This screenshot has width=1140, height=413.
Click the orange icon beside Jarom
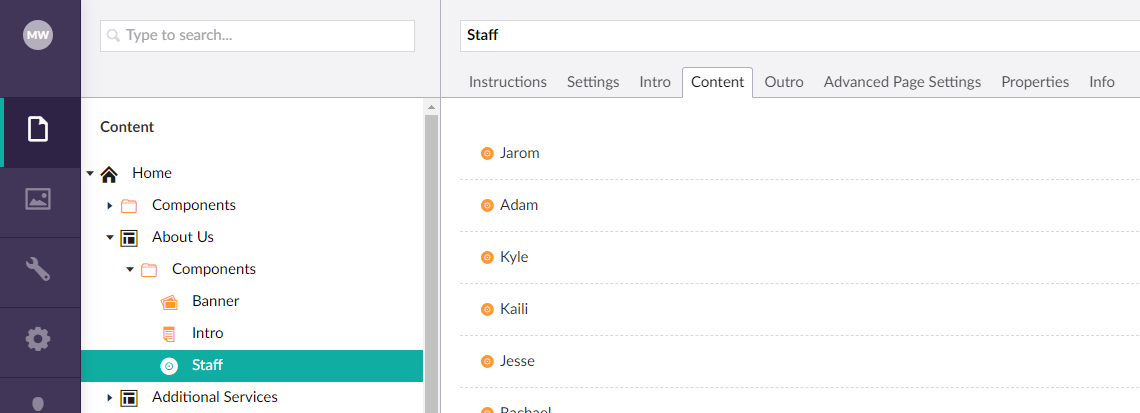487,153
